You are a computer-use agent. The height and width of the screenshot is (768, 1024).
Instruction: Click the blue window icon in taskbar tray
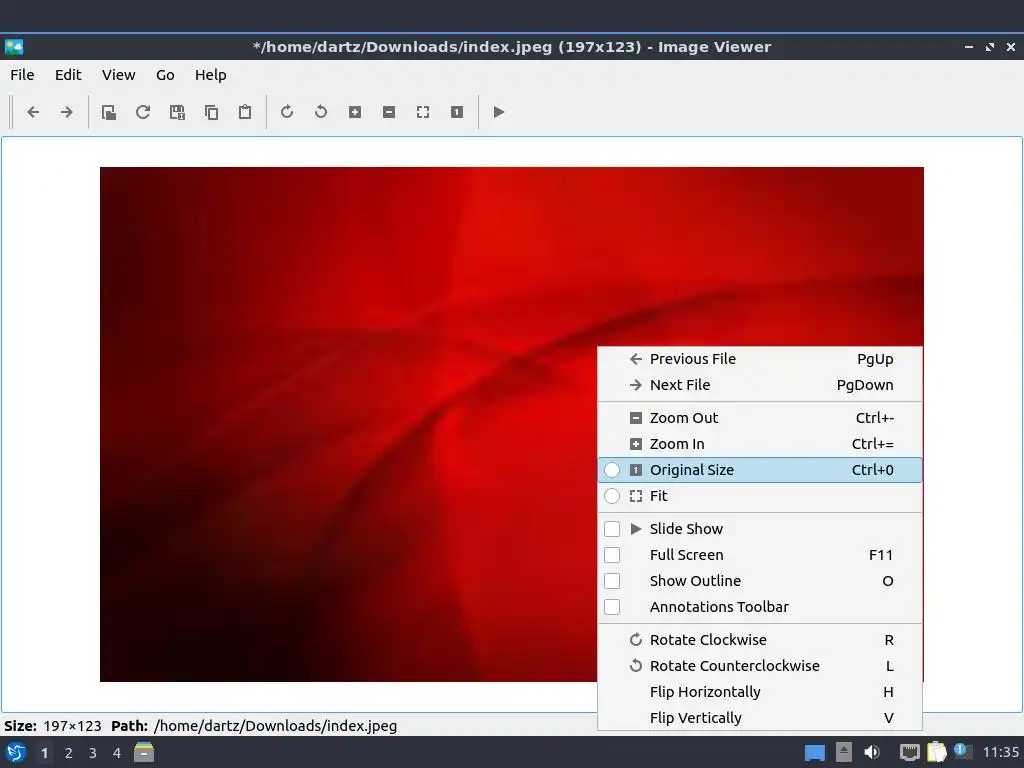(814, 753)
